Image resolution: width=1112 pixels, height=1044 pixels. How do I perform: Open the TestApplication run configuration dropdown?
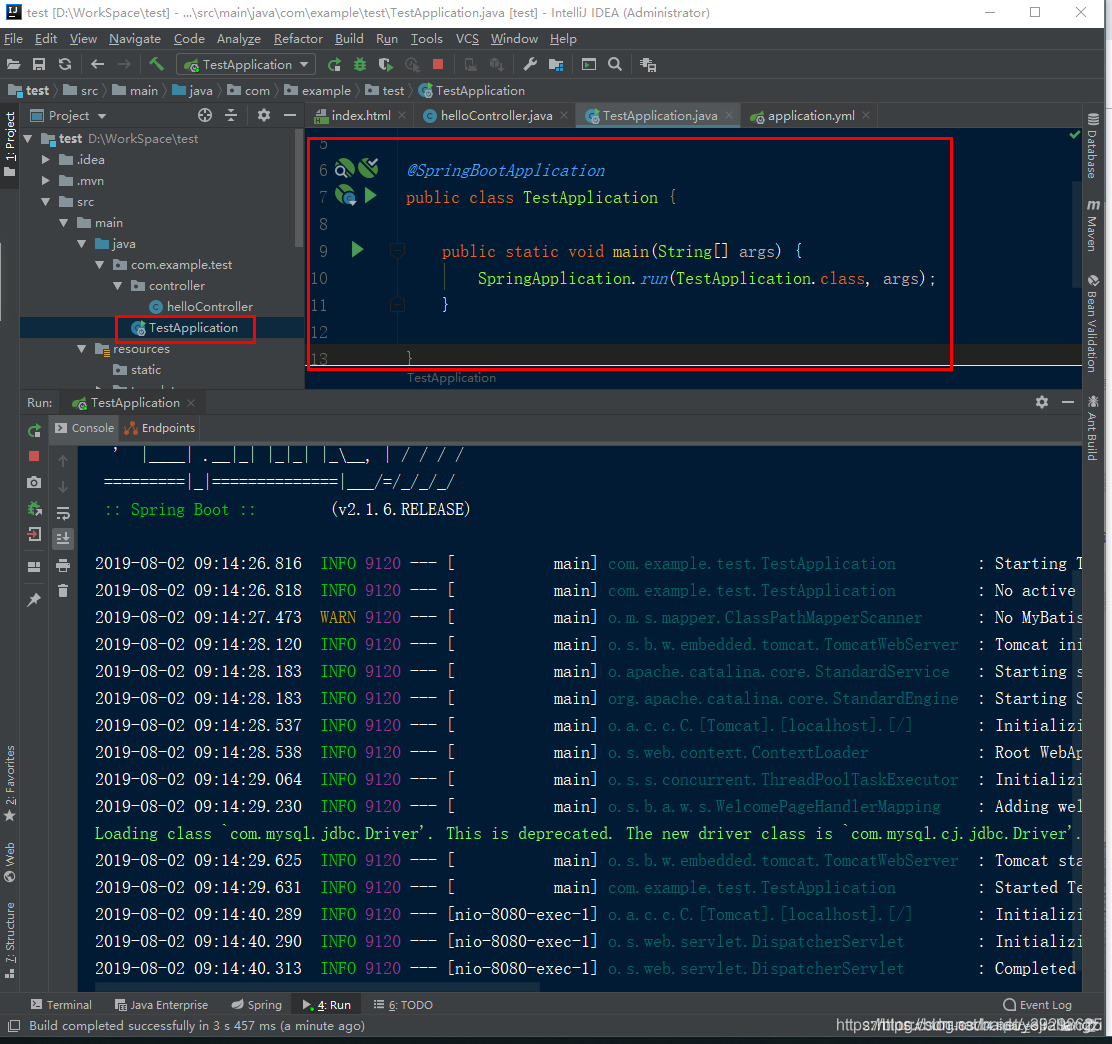[246, 64]
